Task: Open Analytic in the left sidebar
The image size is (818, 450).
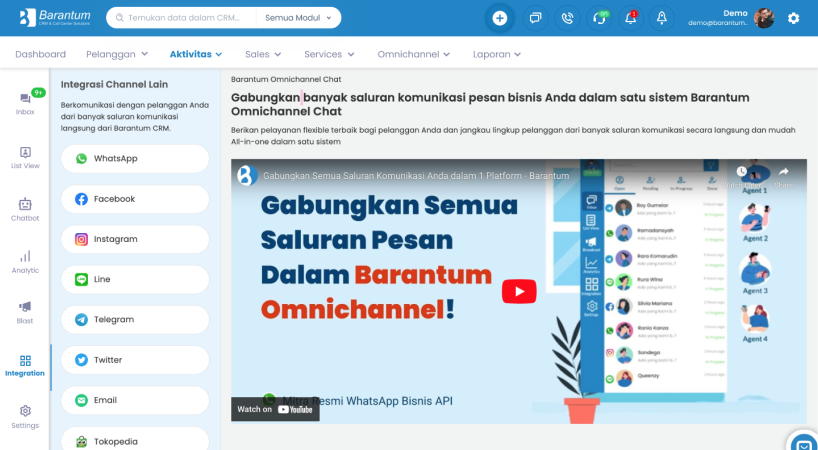Action: (25, 261)
